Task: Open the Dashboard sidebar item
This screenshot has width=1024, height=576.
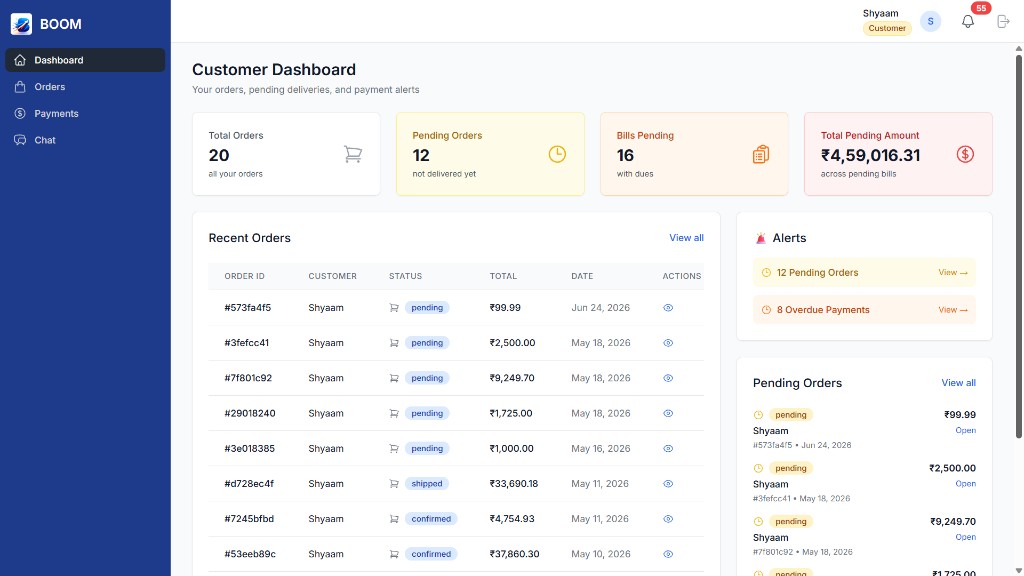Action: pos(85,60)
